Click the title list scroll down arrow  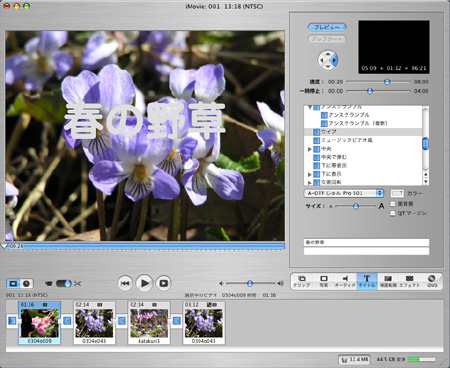point(426,181)
